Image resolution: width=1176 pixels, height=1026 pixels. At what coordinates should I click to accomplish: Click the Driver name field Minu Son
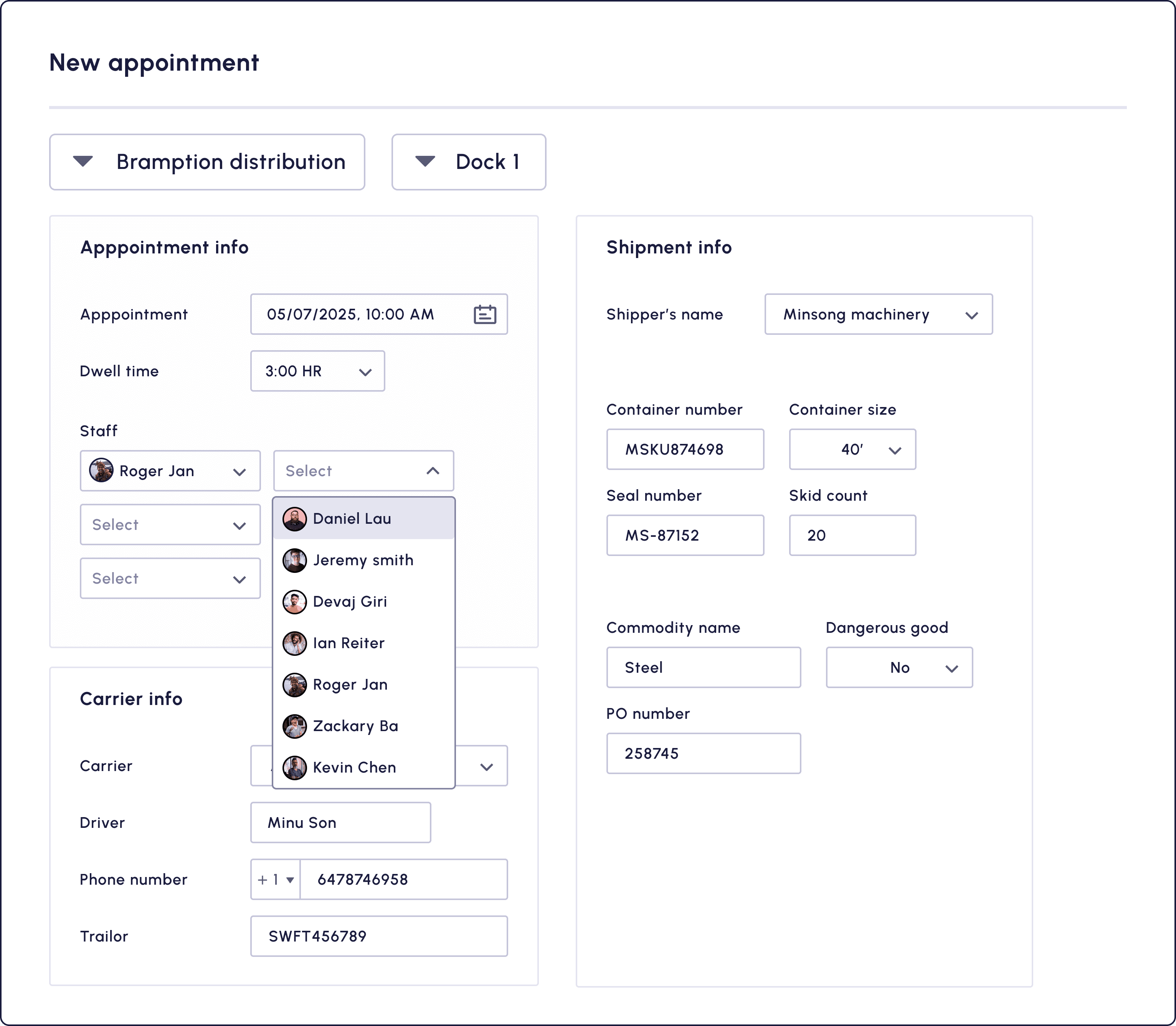(x=340, y=823)
